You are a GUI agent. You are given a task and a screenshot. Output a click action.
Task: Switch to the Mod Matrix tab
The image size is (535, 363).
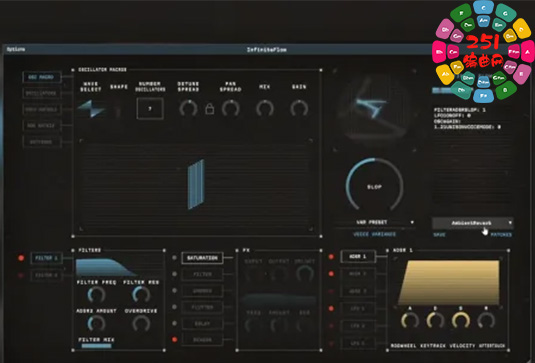point(42,126)
